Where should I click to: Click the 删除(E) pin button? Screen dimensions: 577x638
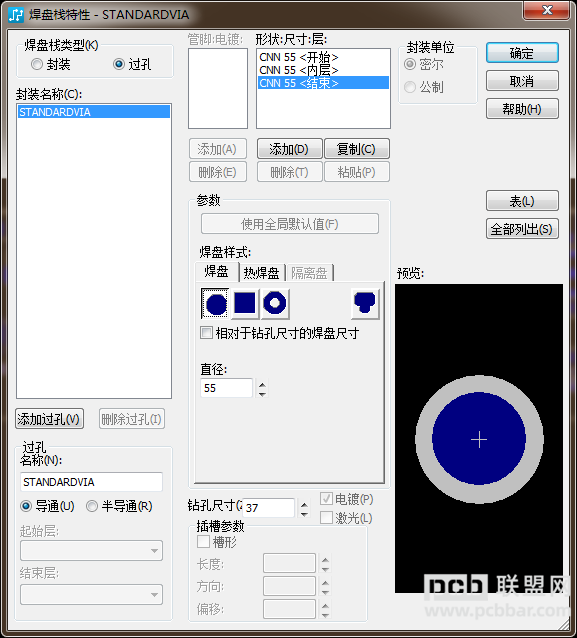point(218,172)
